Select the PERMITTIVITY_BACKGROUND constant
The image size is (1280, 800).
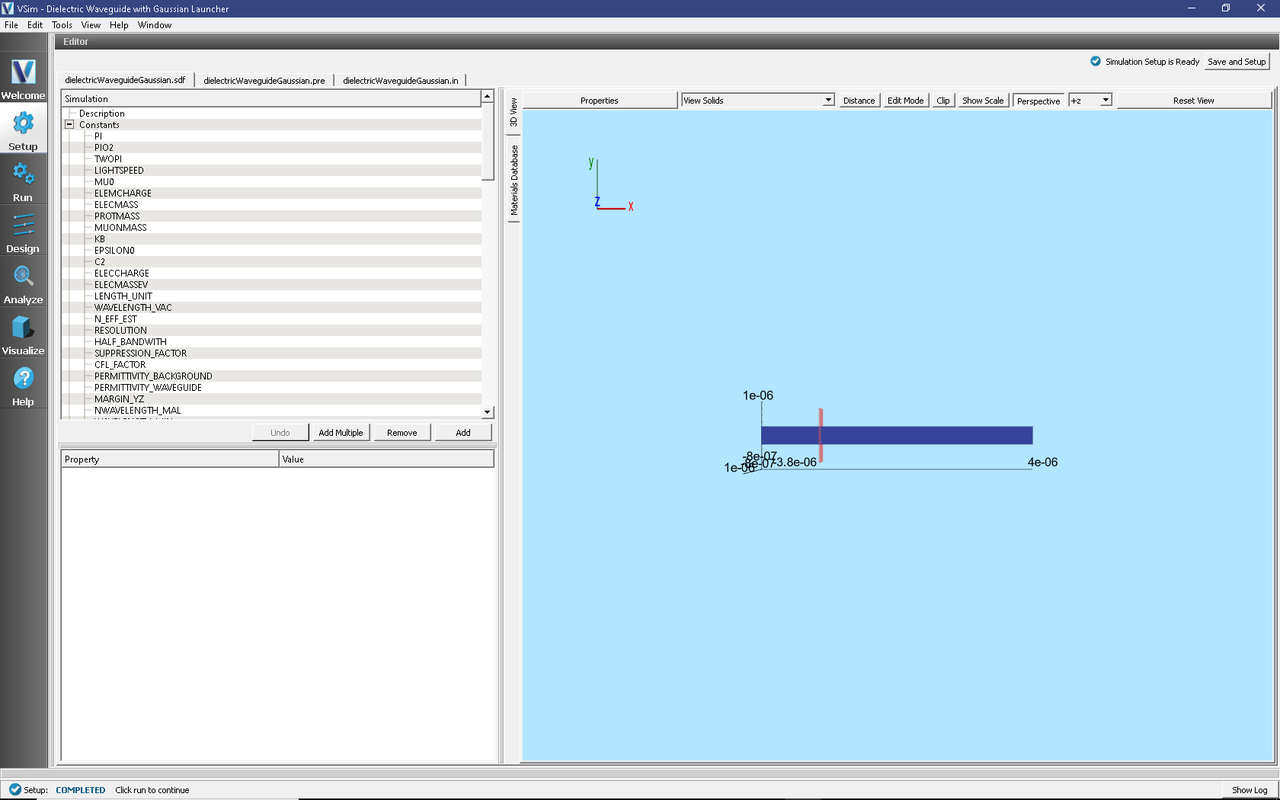(x=153, y=376)
